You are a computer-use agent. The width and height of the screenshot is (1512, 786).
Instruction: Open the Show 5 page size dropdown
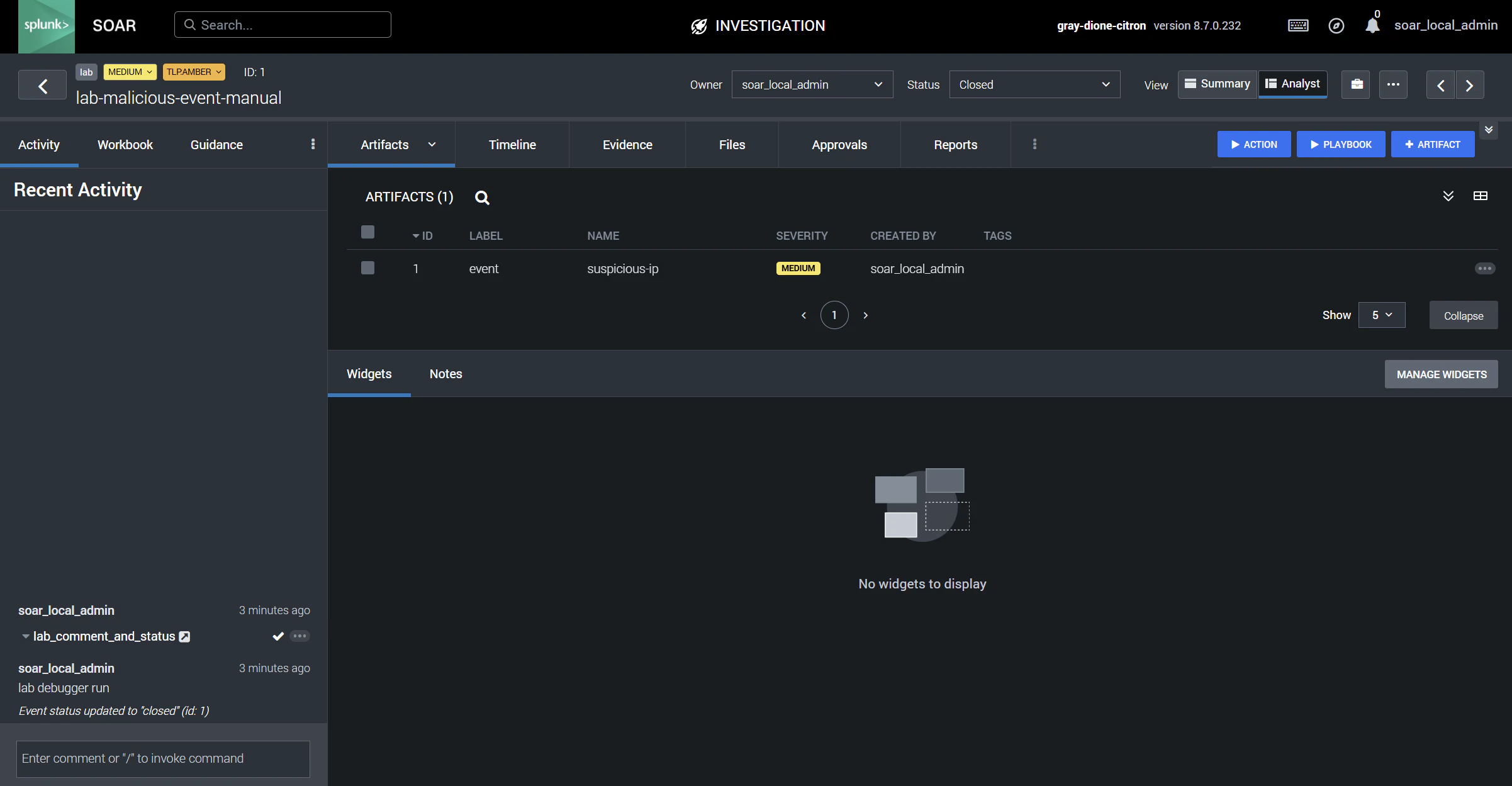tap(1382, 315)
